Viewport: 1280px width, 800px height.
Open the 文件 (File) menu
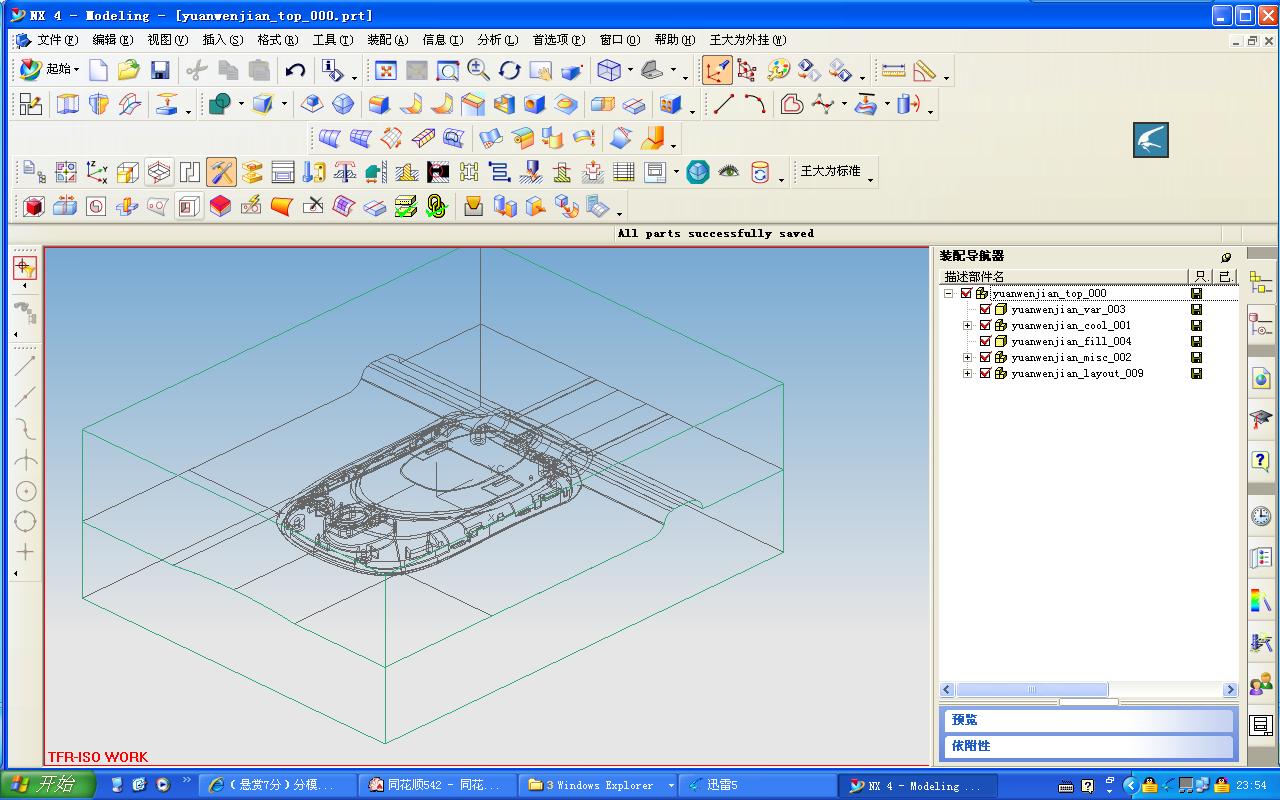[56, 40]
